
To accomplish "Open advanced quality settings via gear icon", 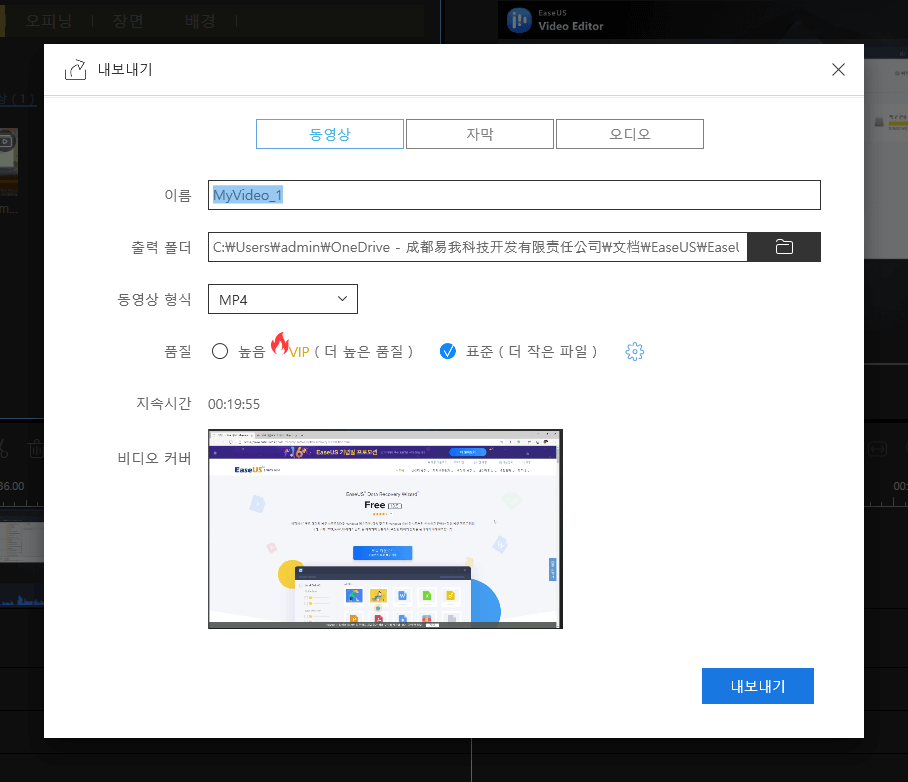I will (634, 351).
